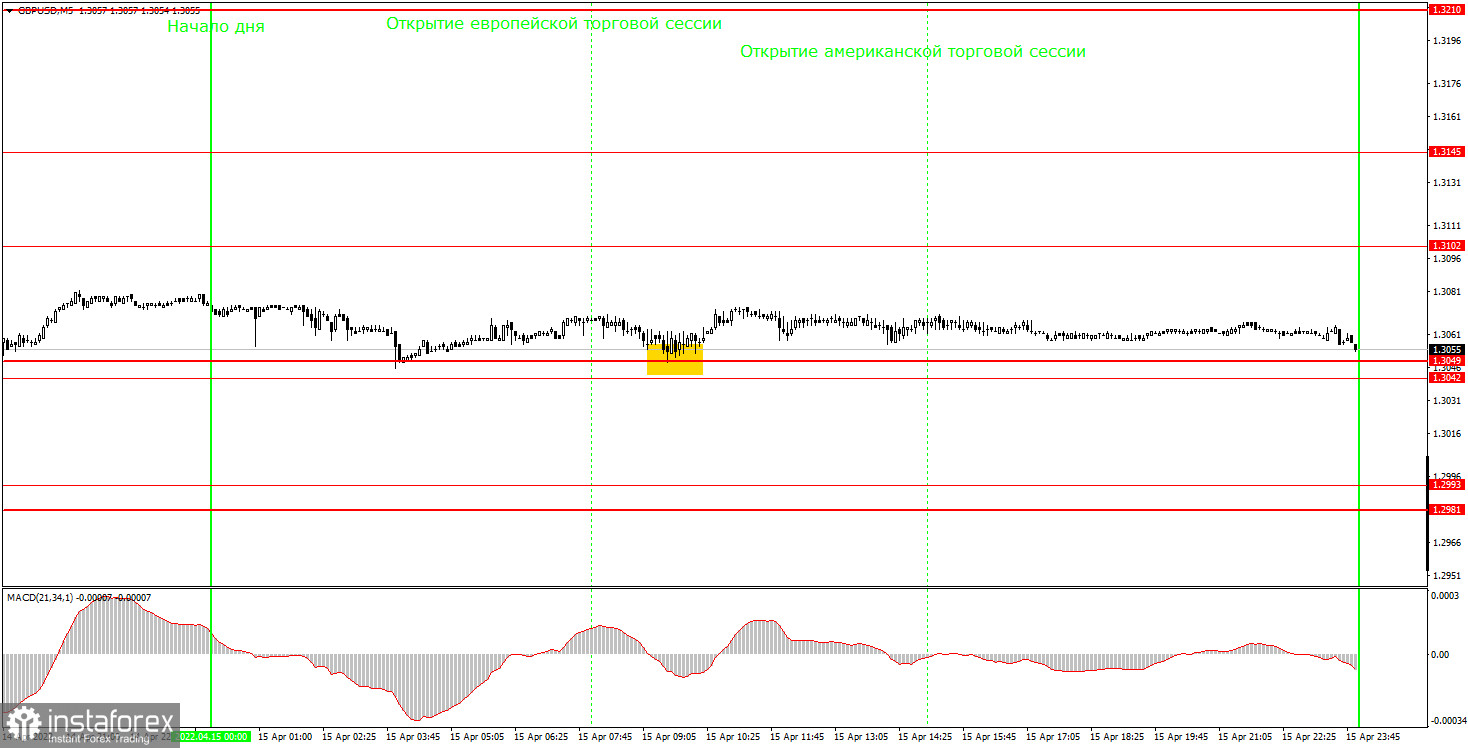Click the 1.3210 red price level tag

[x=1447, y=9]
